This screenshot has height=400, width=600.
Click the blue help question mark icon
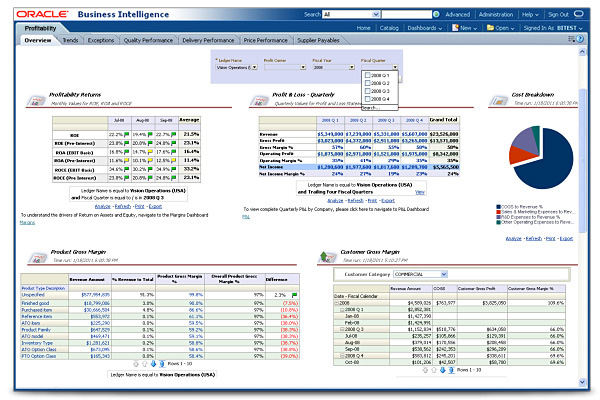pyautogui.click(x=580, y=39)
